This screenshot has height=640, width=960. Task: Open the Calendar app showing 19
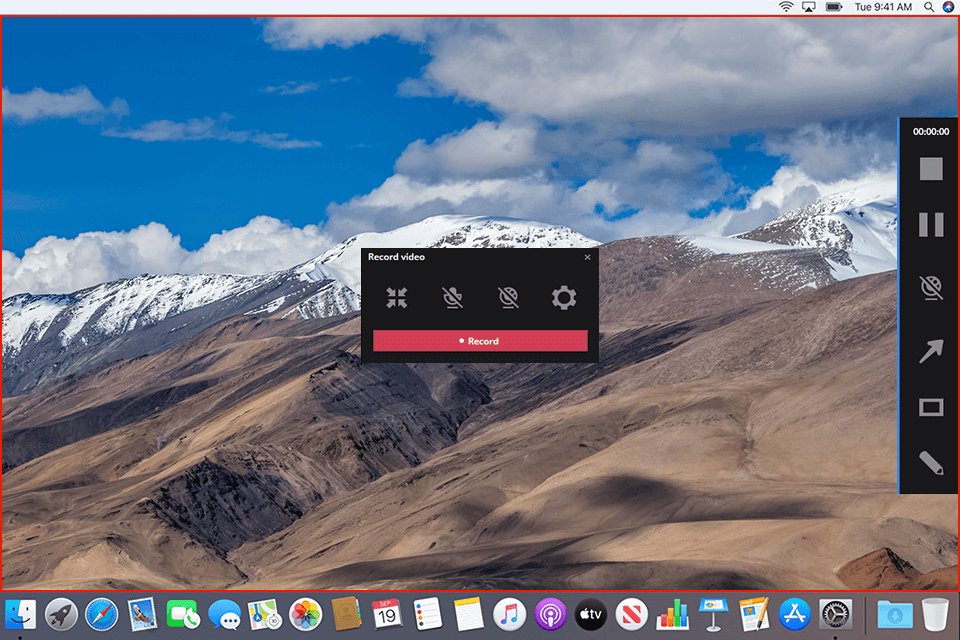pyautogui.click(x=387, y=614)
